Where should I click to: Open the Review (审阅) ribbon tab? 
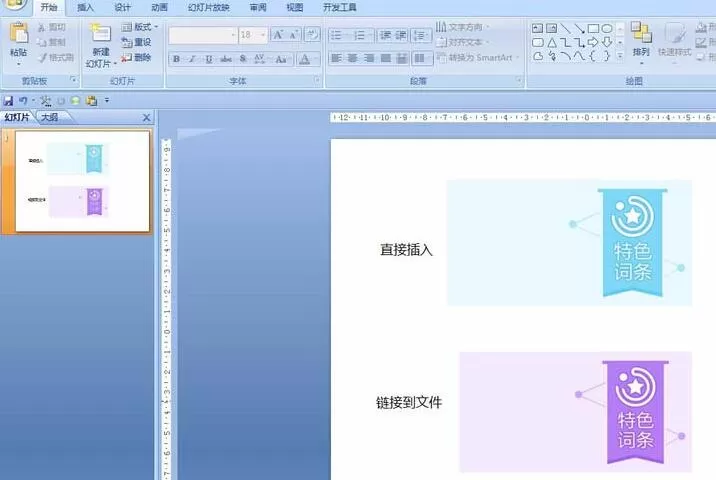pyautogui.click(x=258, y=8)
